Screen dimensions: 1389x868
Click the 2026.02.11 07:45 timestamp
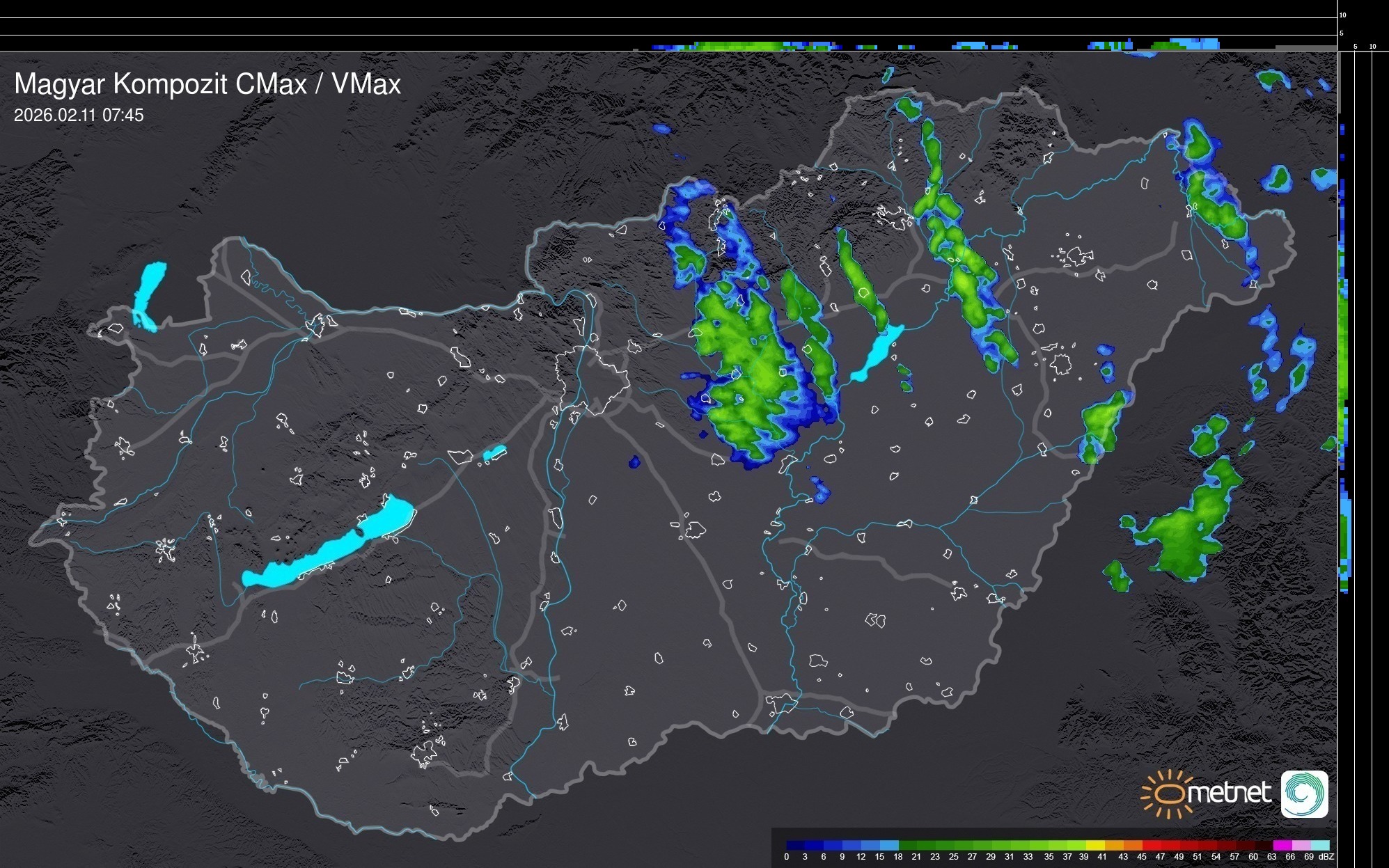point(79,115)
